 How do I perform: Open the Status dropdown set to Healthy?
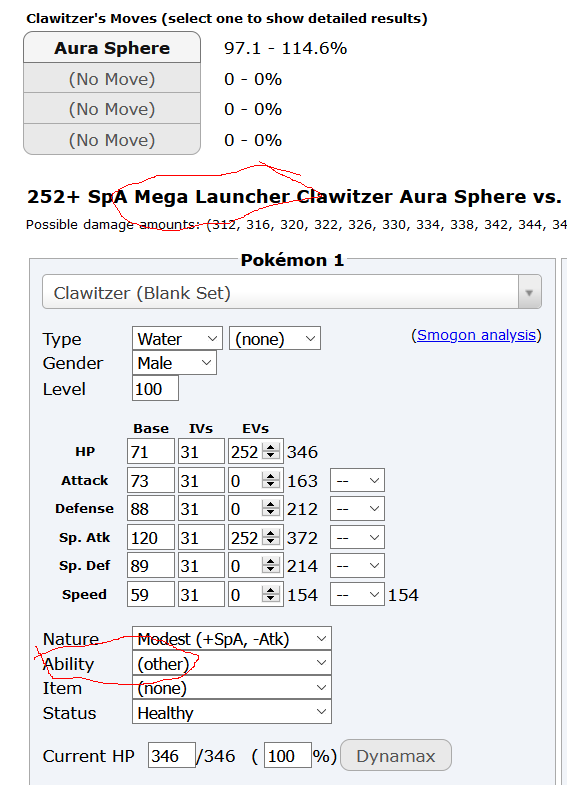[x=232, y=712]
